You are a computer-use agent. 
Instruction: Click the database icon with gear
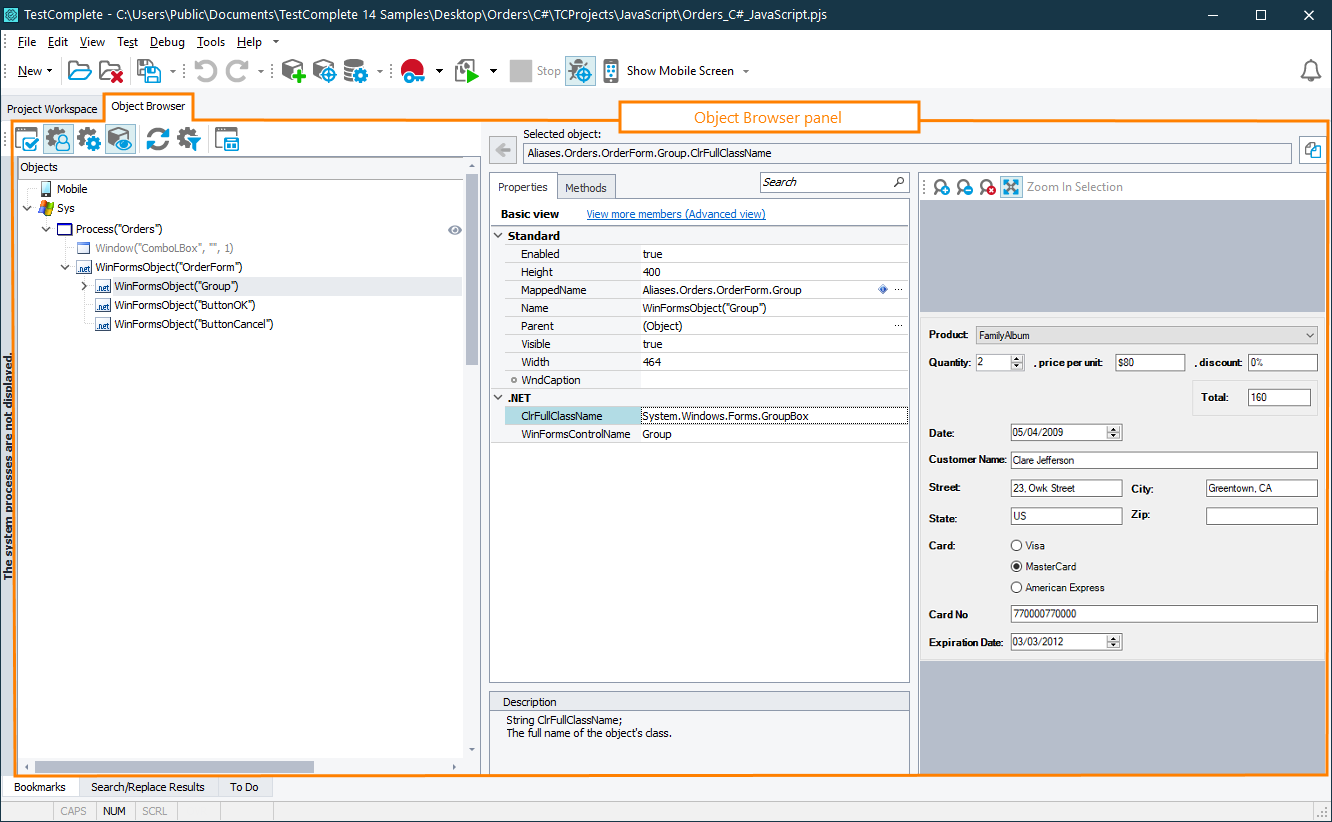click(x=355, y=71)
